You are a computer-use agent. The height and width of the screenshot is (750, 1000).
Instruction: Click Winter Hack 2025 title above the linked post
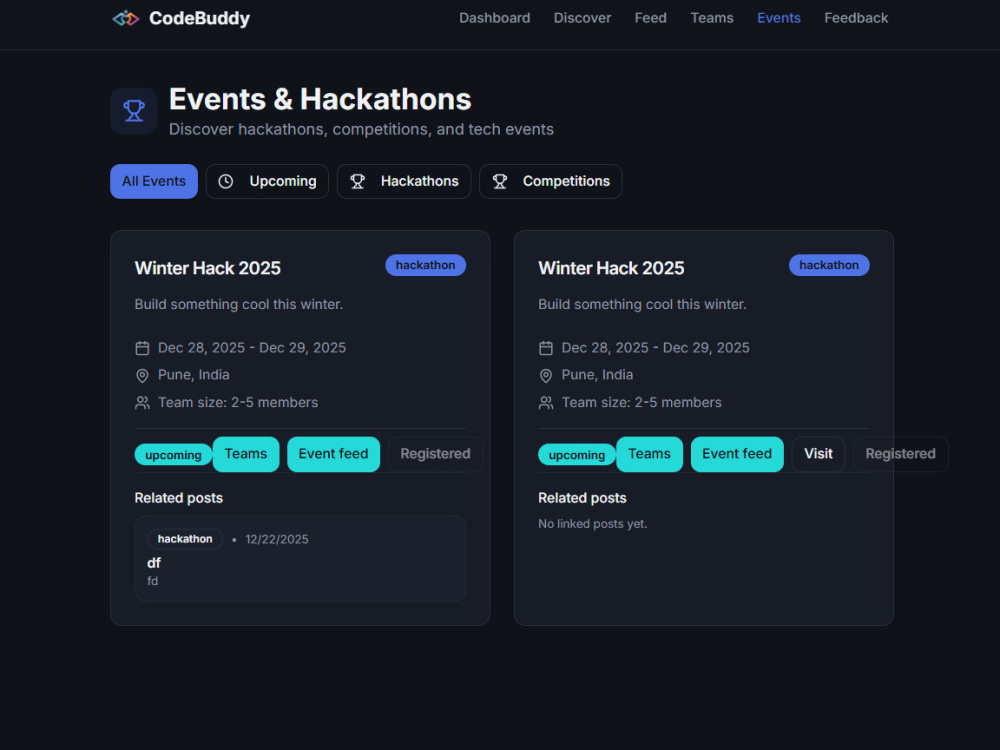click(207, 268)
